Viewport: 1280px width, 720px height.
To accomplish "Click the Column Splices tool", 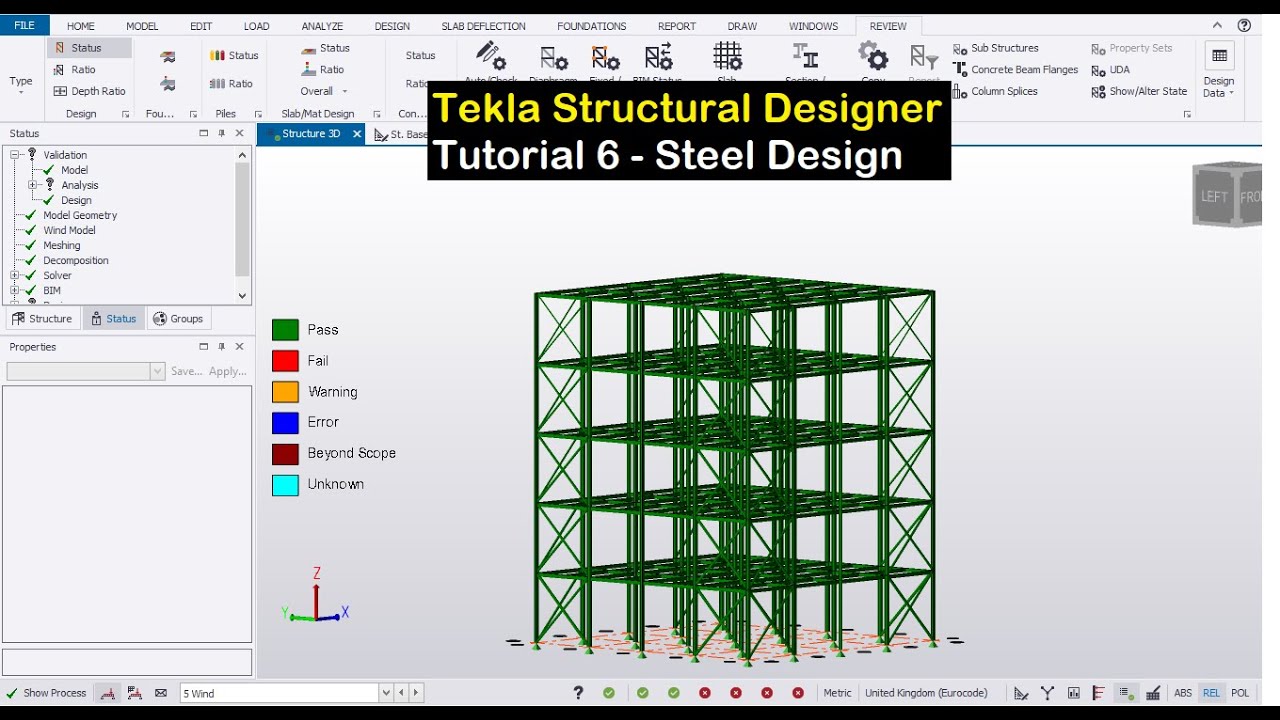I will [995, 91].
